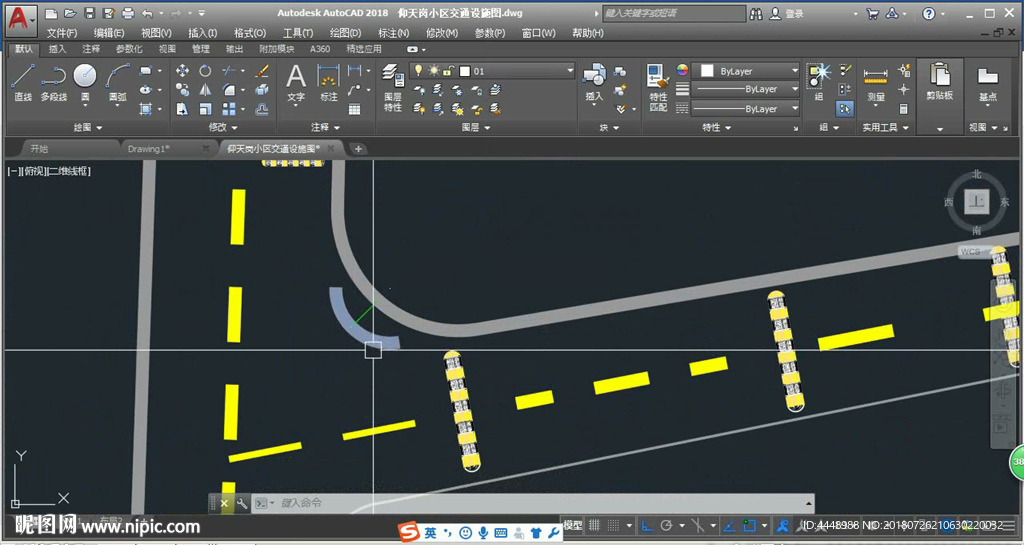Switch to the 参数化 ribbon tab
The height and width of the screenshot is (545, 1024).
[x=129, y=49]
